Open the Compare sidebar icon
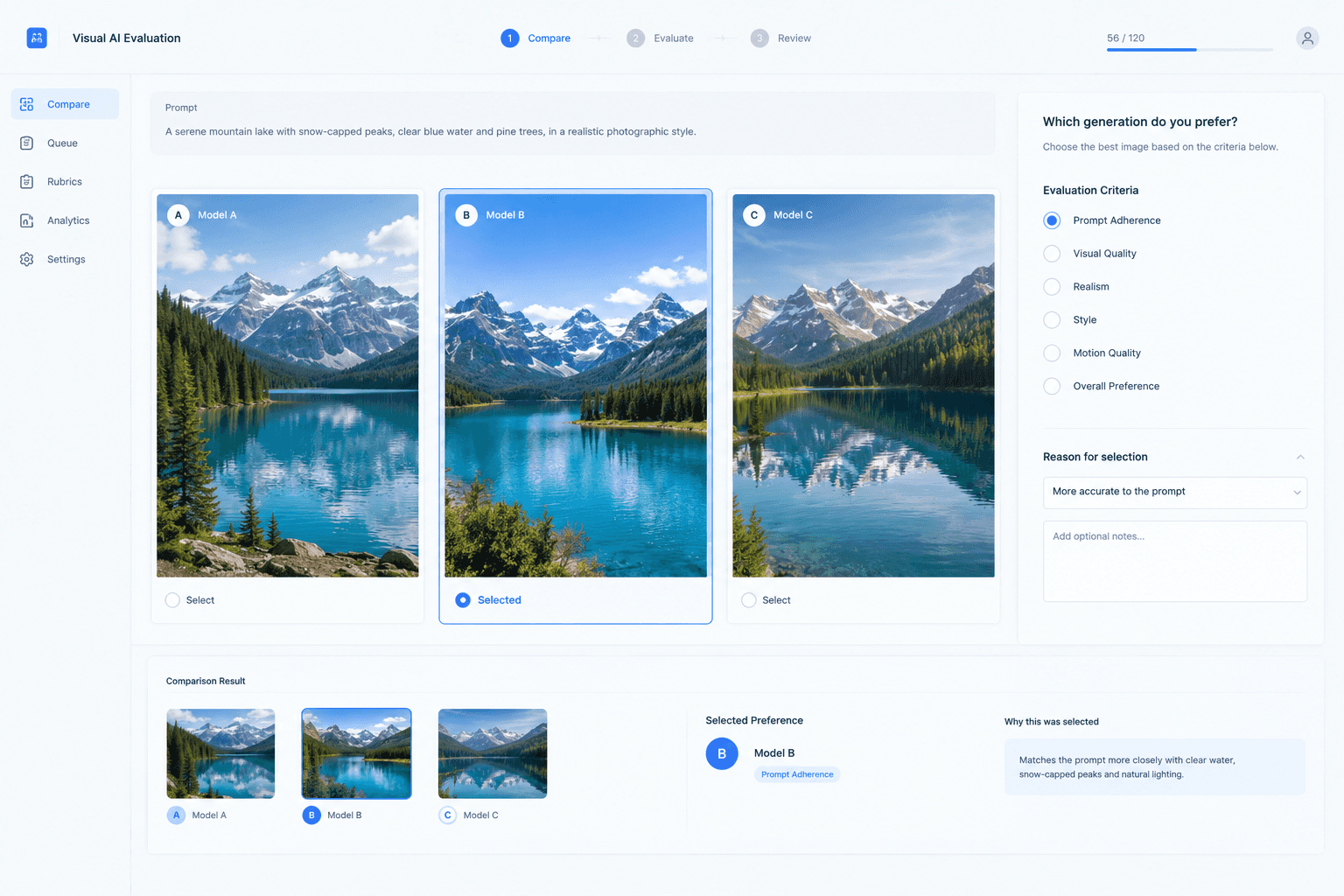Screen dimensions: 1344x896 click(27, 104)
